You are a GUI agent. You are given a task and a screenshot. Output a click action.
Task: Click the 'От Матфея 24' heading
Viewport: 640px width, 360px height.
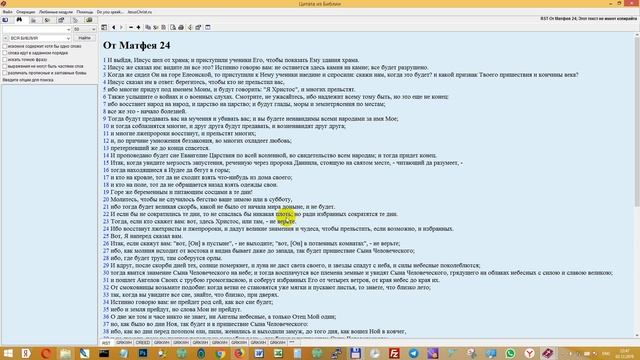coord(136,45)
